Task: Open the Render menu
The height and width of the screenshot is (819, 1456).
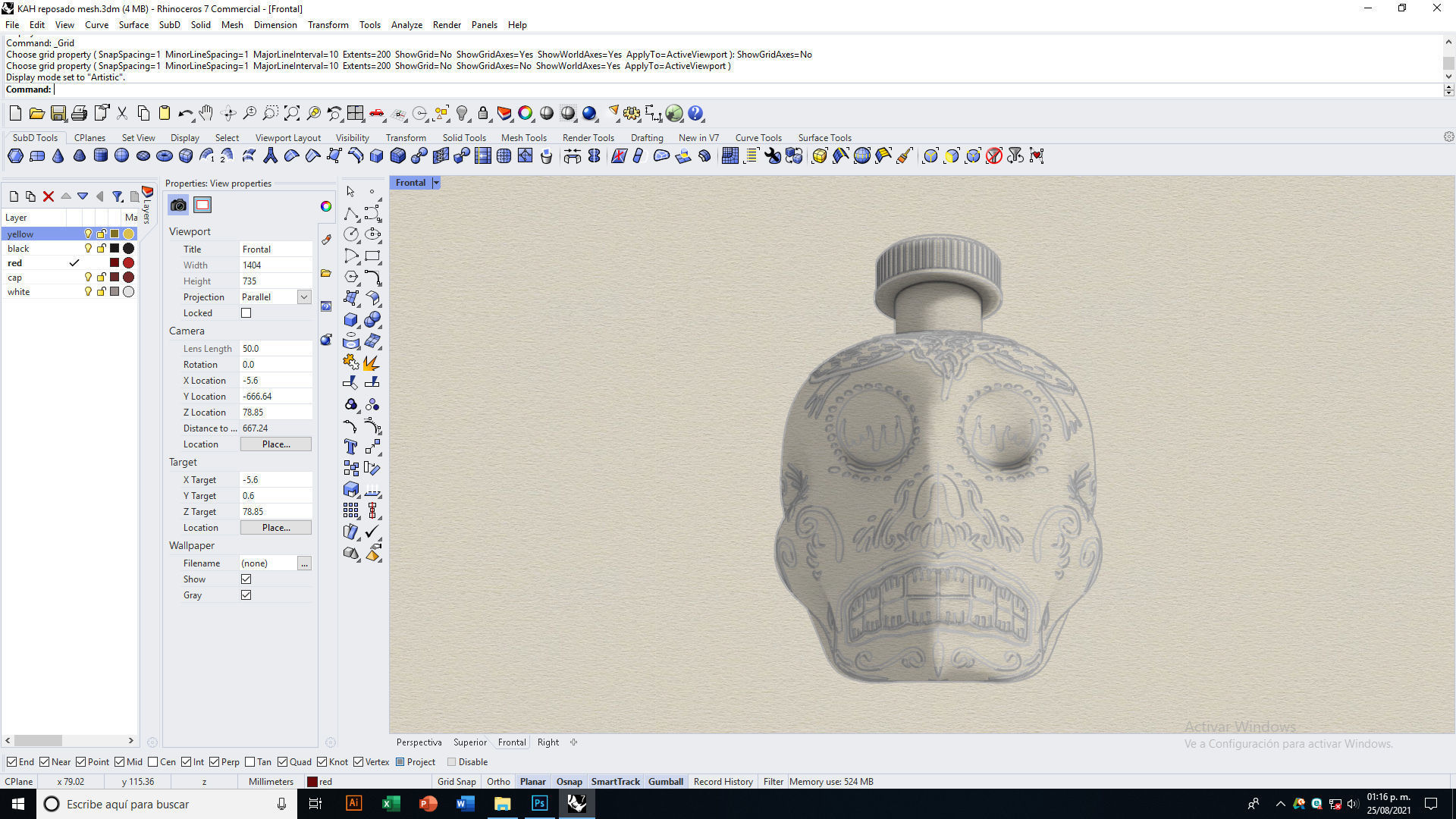Action: (x=447, y=25)
